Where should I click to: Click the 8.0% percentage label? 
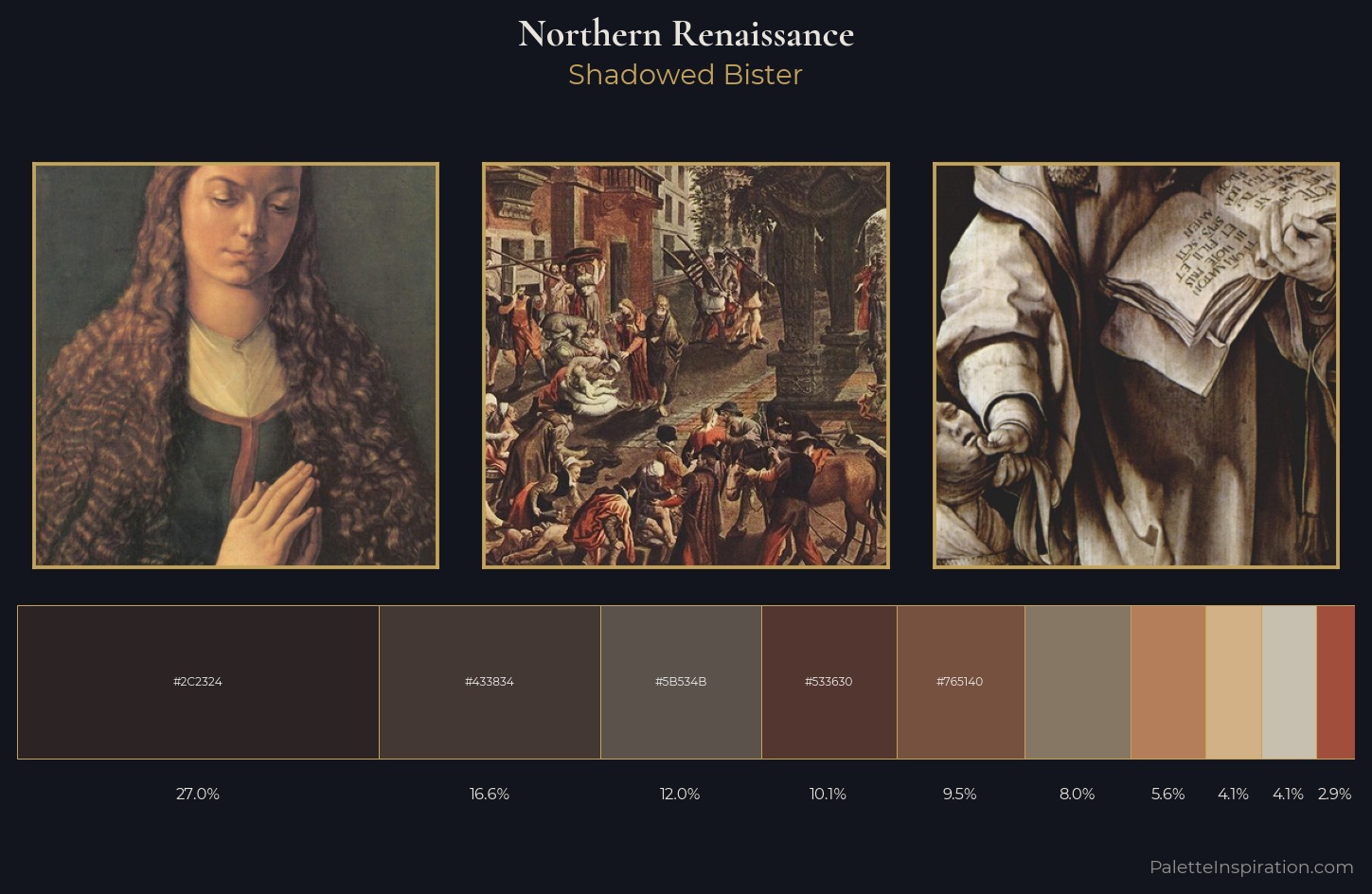[x=1077, y=794]
